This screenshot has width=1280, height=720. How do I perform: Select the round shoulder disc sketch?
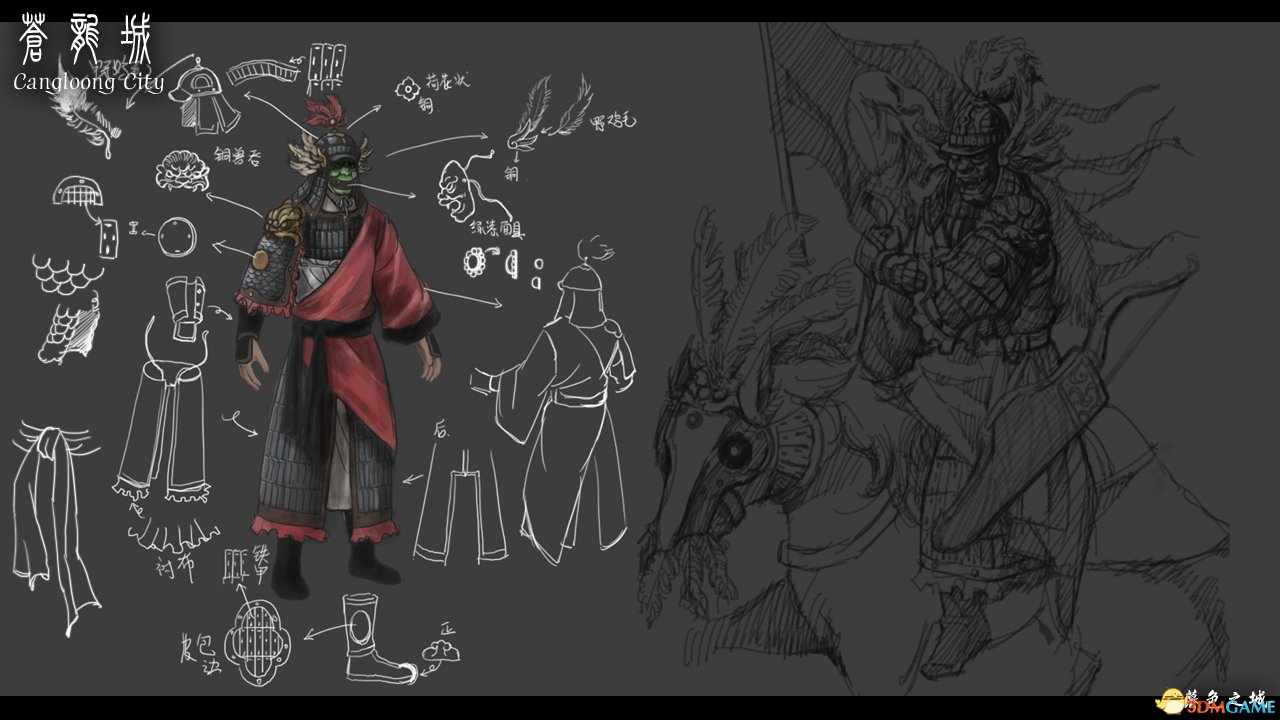coord(177,238)
